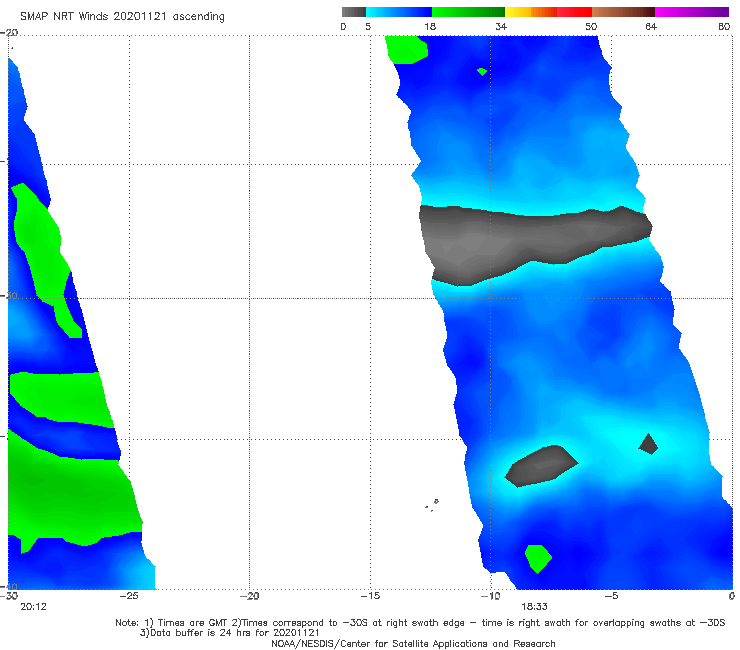The height and width of the screenshot is (650, 740).
Task: Click the "-20" latitude label at top left
Action: point(9,33)
